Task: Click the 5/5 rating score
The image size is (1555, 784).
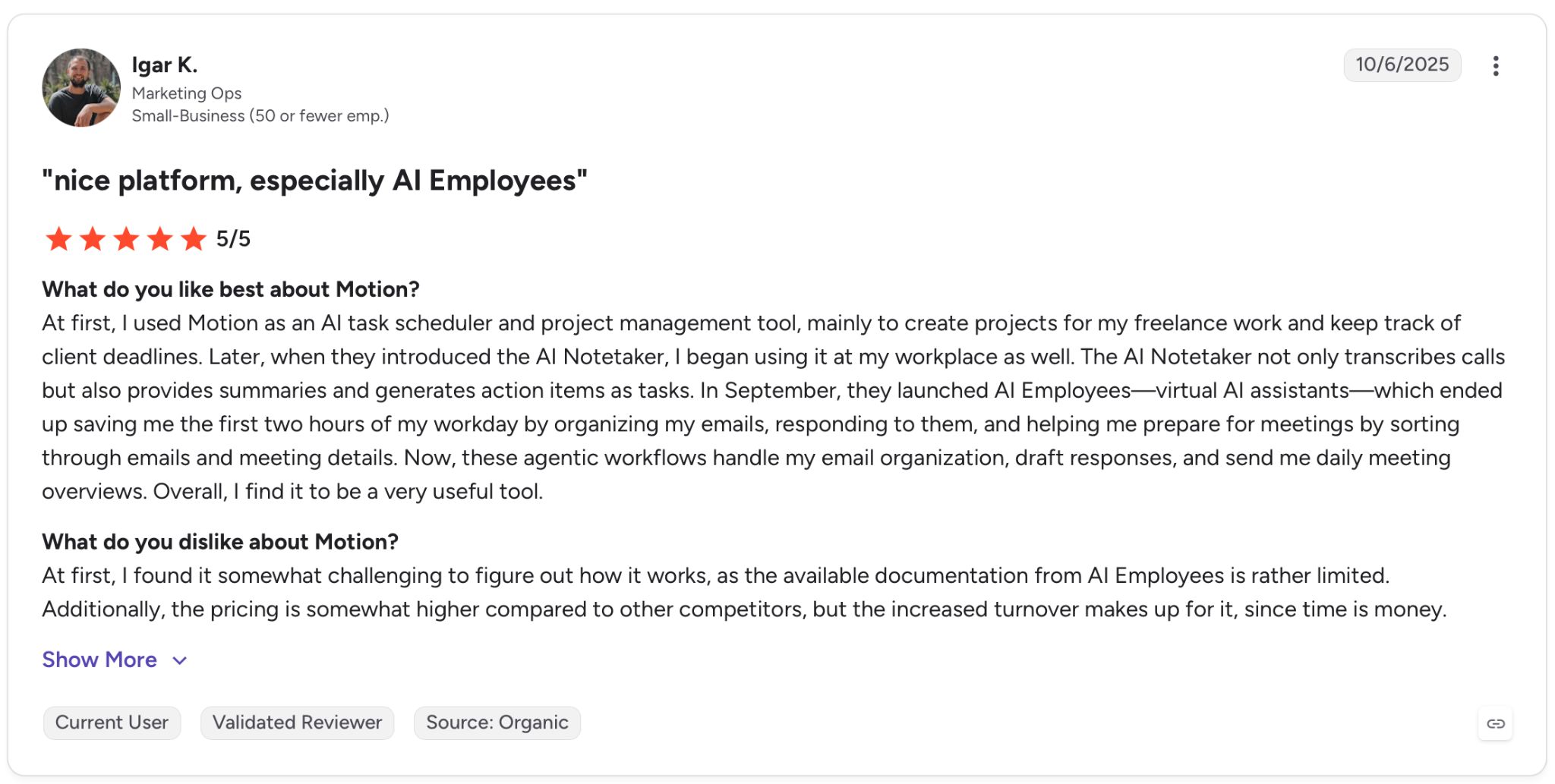Action: 233,239
